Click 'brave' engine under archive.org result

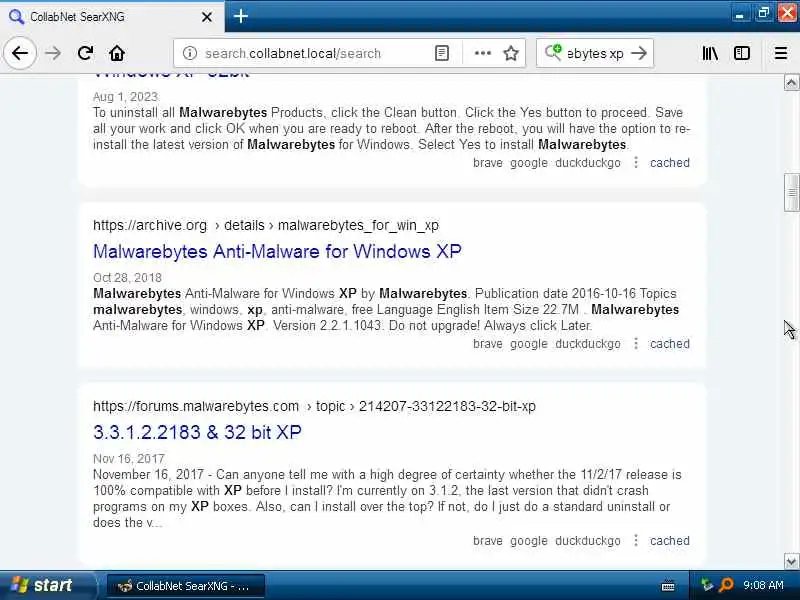[x=488, y=344]
